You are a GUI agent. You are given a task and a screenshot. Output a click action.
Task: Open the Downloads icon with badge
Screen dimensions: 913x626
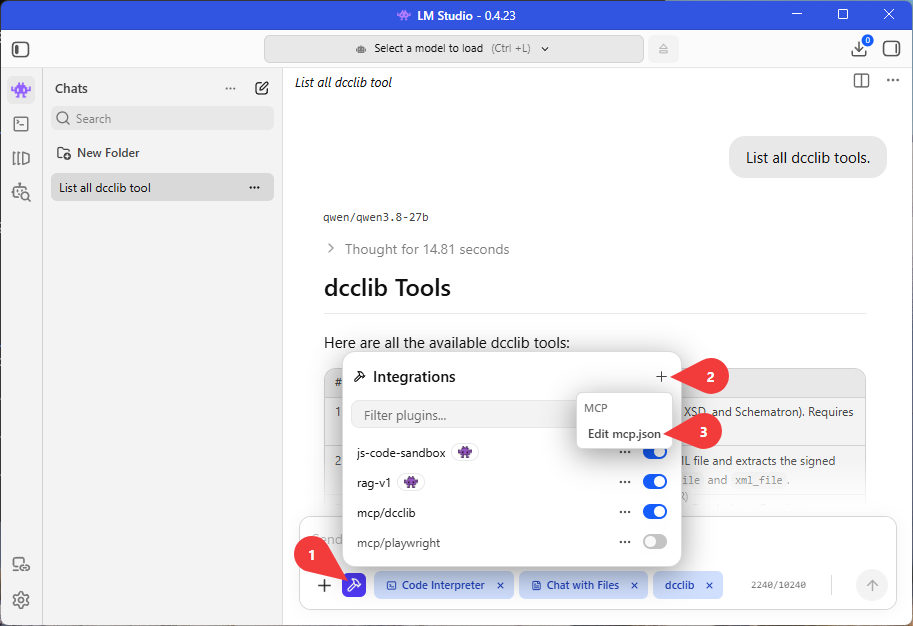point(861,48)
